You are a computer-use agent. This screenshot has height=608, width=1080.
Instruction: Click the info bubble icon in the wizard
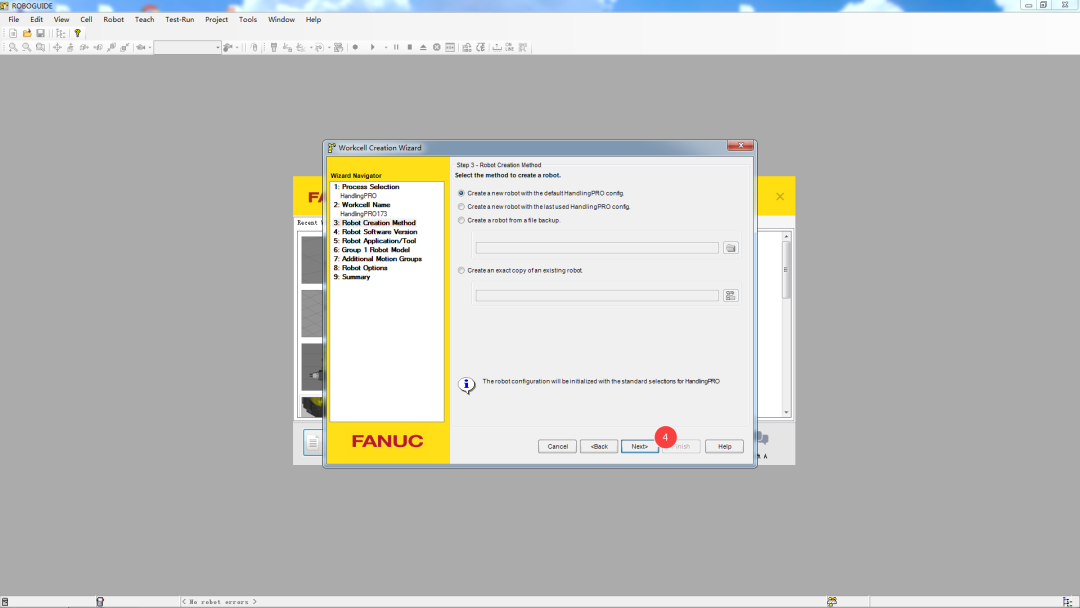click(x=466, y=385)
